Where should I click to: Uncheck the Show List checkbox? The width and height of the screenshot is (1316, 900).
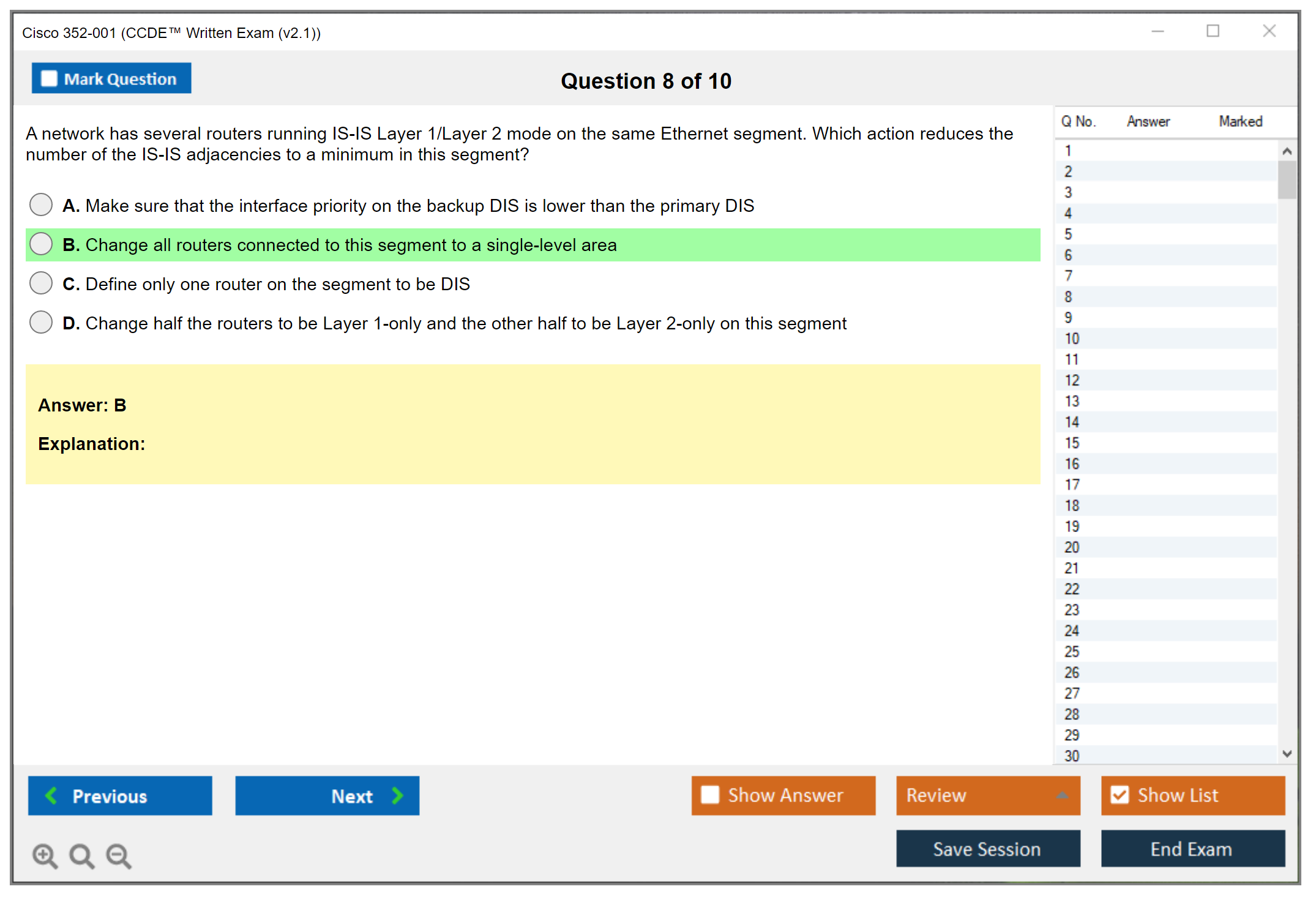pos(1120,795)
